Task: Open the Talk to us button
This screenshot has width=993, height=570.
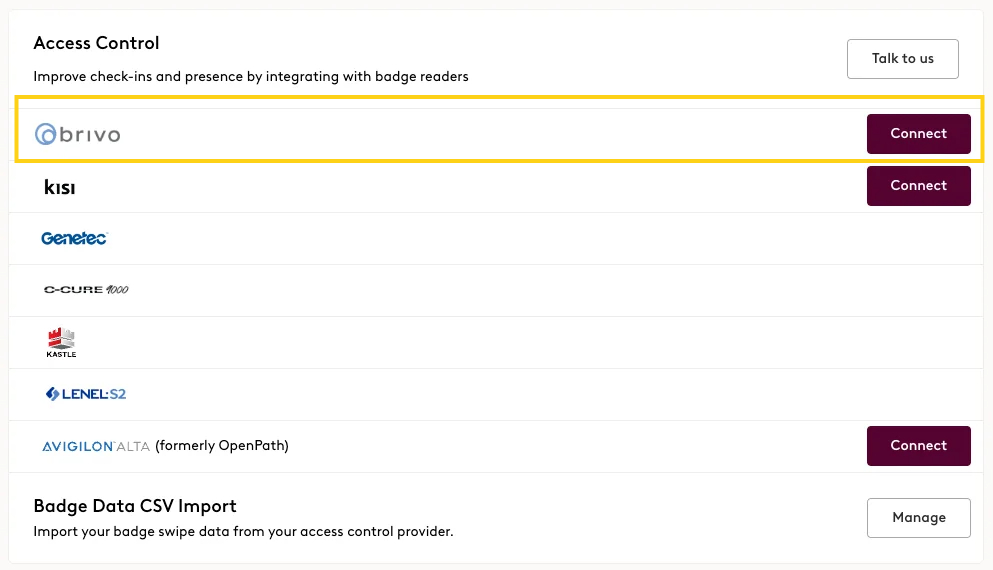Action: [x=902, y=59]
